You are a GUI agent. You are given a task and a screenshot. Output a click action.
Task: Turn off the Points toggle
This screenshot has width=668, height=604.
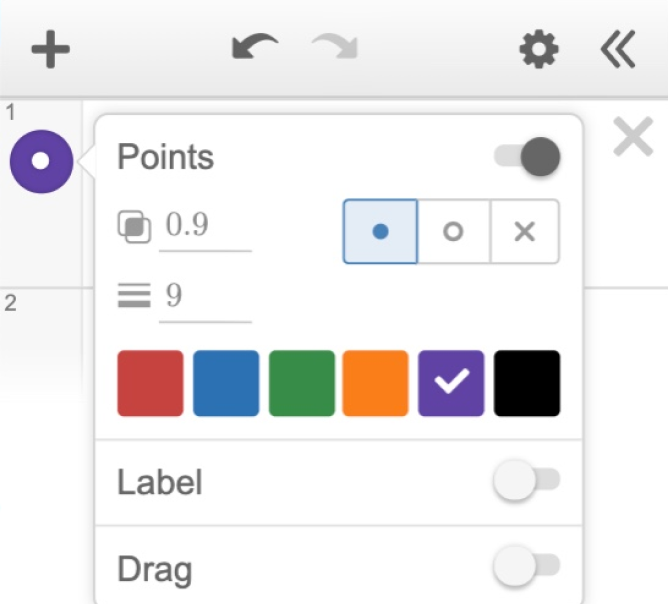pyautogui.click(x=527, y=158)
